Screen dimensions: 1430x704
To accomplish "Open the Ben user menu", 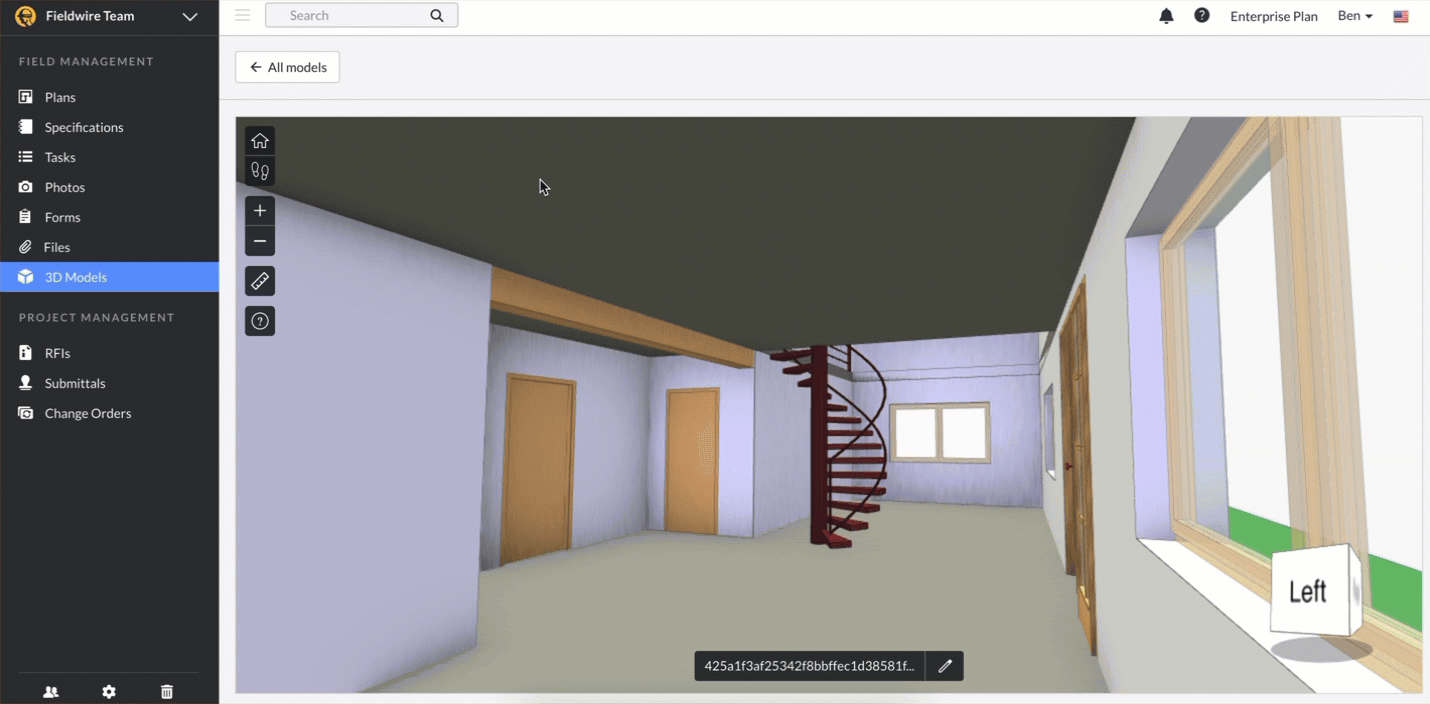I will click(x=1355, y=16).
